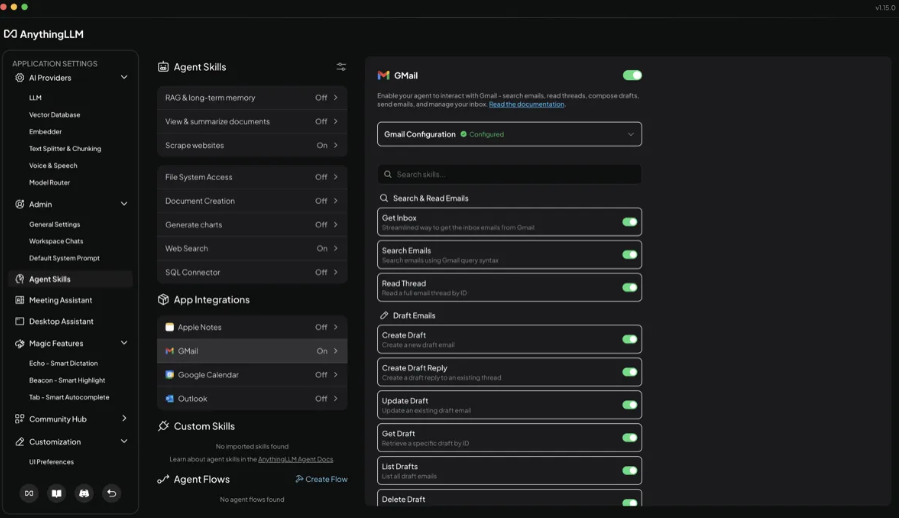Image resolution: width=899 pixels, height=518 pixels.
Task: Select the GMail integration row
Action: coord(252,351)
